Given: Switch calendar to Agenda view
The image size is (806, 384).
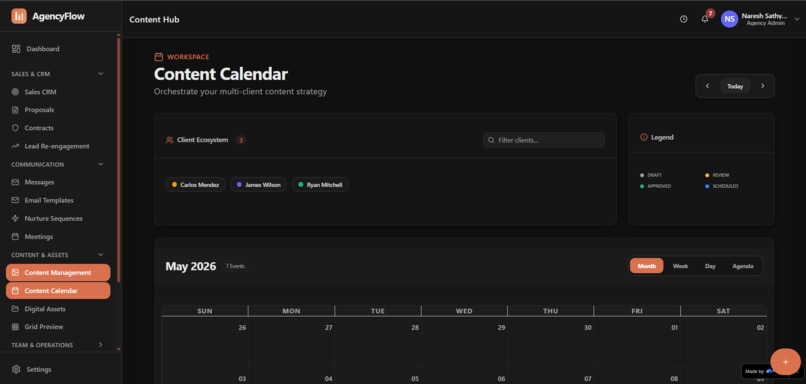Looking at the screenshot, I should 743,266.
